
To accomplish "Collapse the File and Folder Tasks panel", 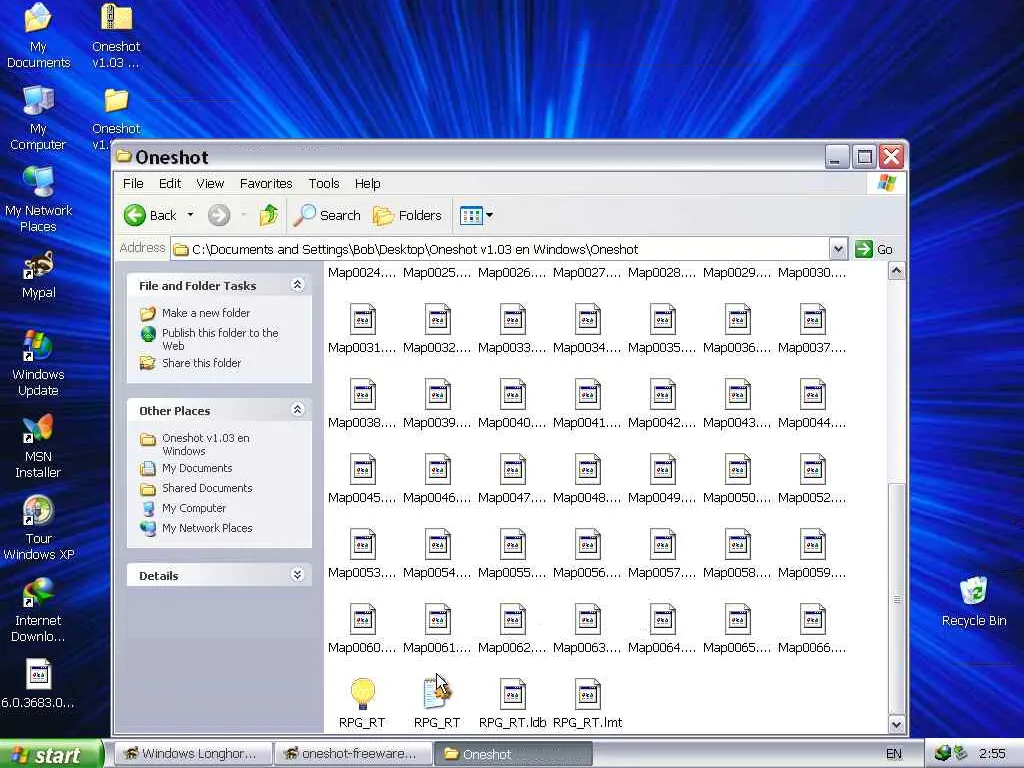I will click(297, 285).
